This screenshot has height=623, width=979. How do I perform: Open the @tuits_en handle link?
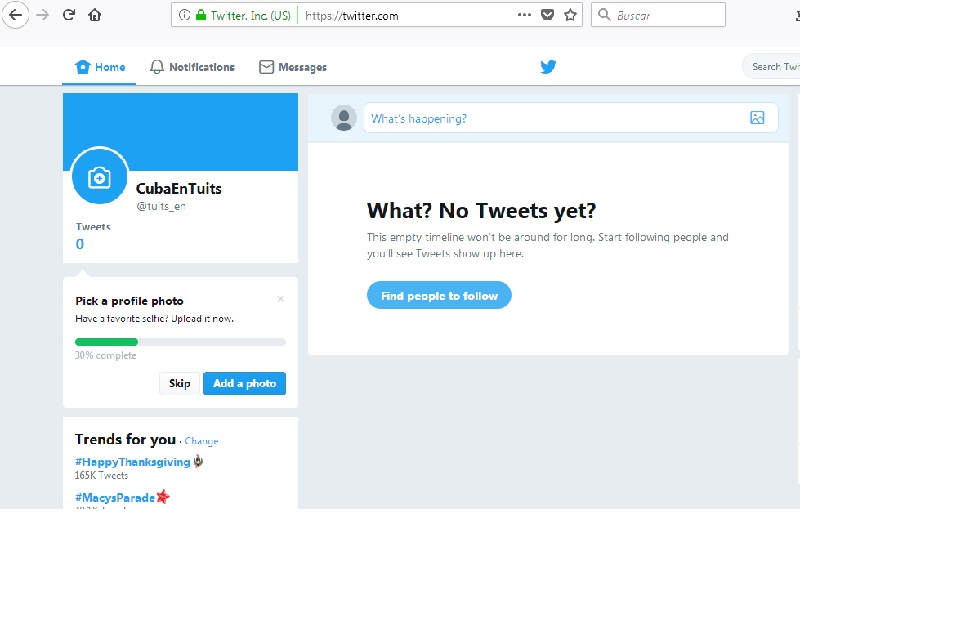pos(161,206)
